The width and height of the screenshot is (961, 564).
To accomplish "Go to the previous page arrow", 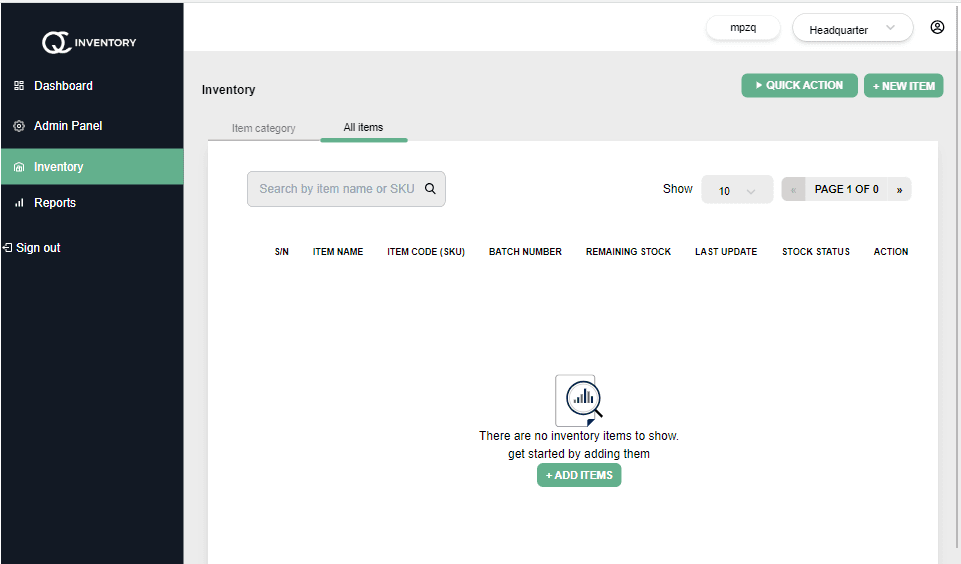I will (793, 189).
